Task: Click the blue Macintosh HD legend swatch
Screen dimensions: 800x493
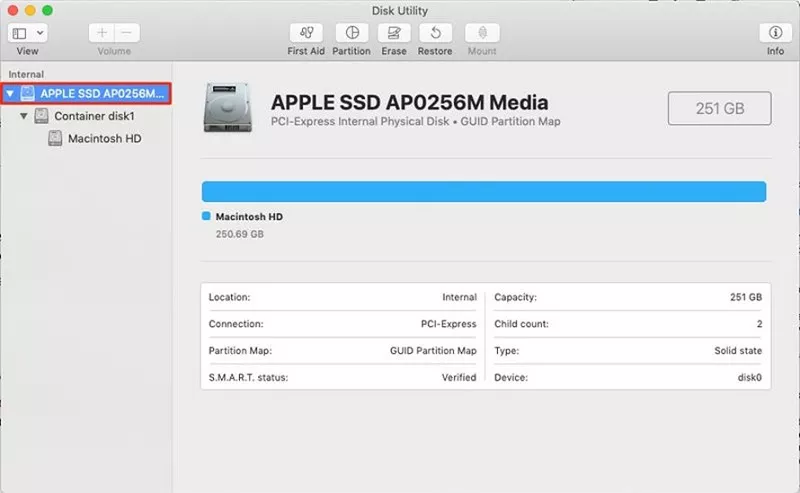Action: point(206,216)
